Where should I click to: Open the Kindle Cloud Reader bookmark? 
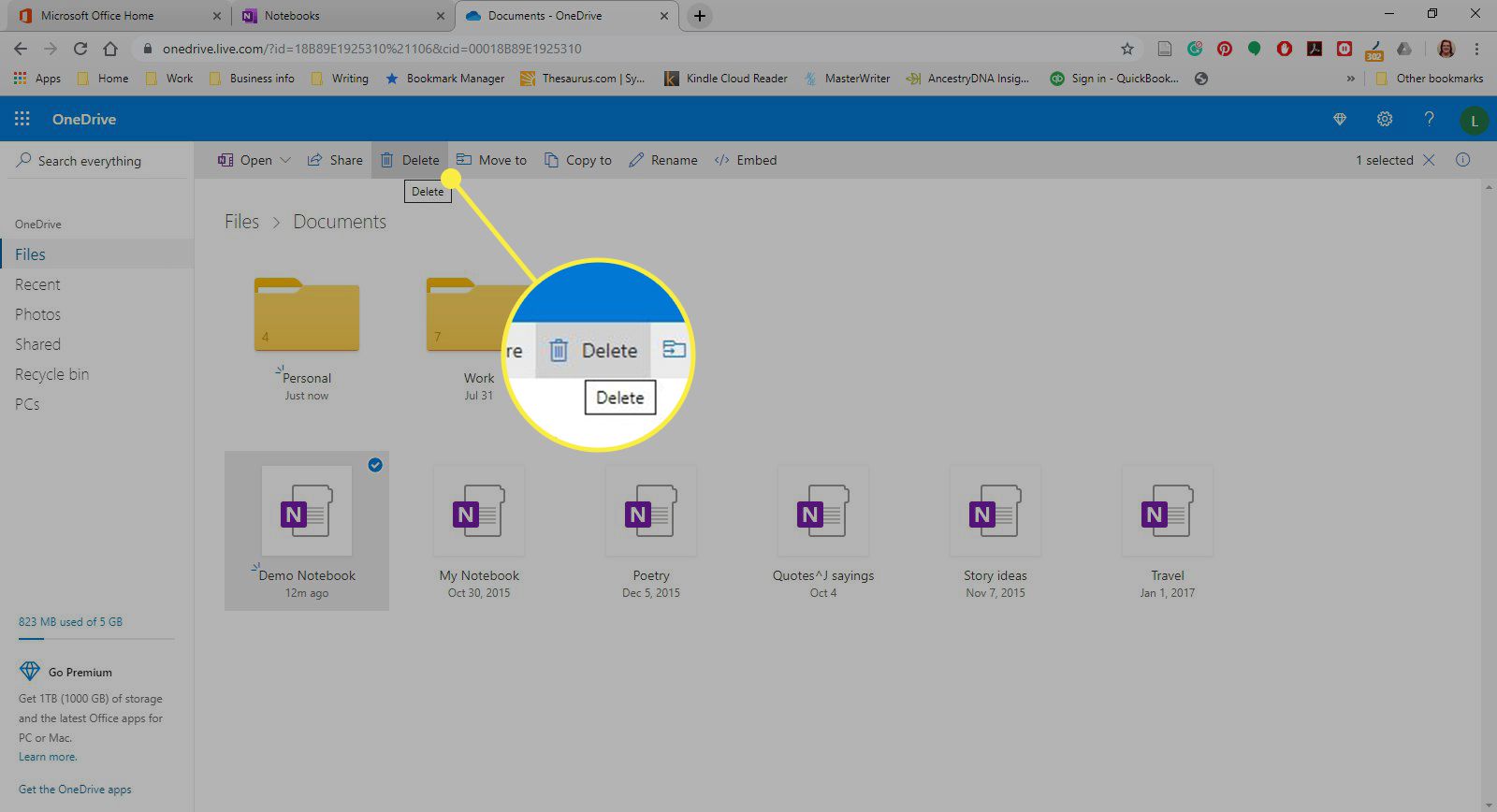[x=726, y=79]
